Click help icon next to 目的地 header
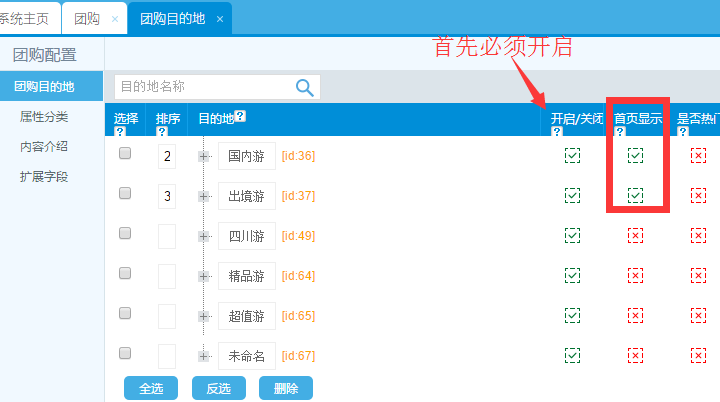This screenshot has width=720, height=402. pos(240,117)
